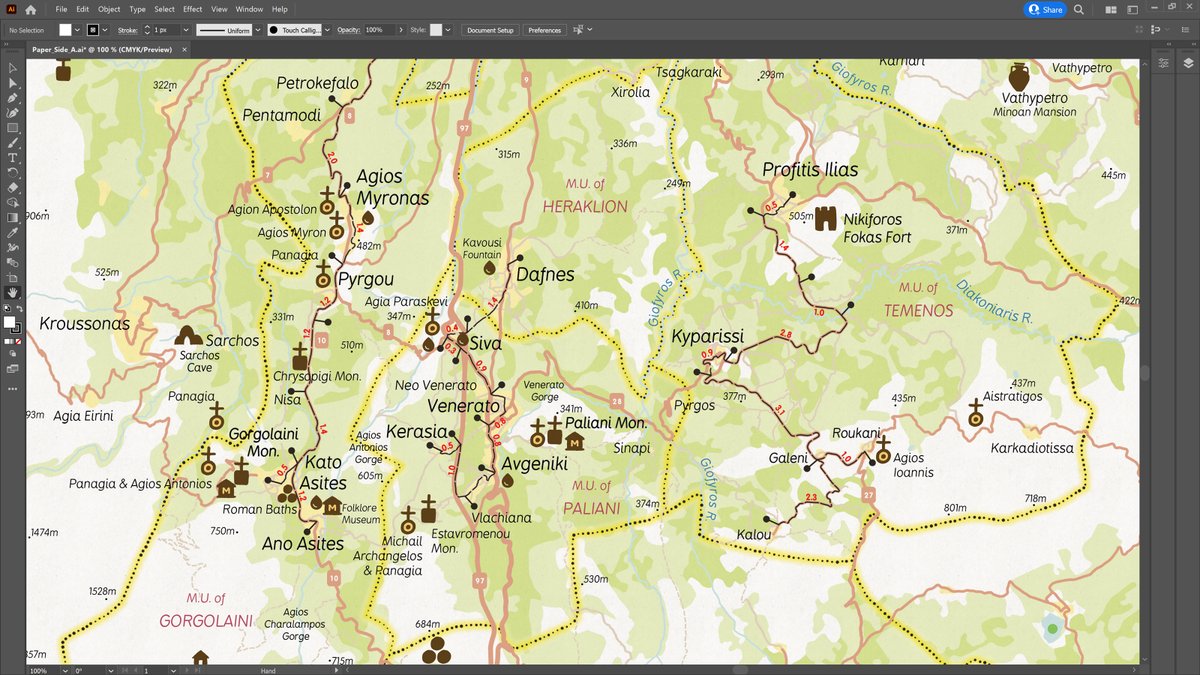This screenshot has height=675, width=1200.
Task: Click the Stroke label link
Action: coord(127,30)
